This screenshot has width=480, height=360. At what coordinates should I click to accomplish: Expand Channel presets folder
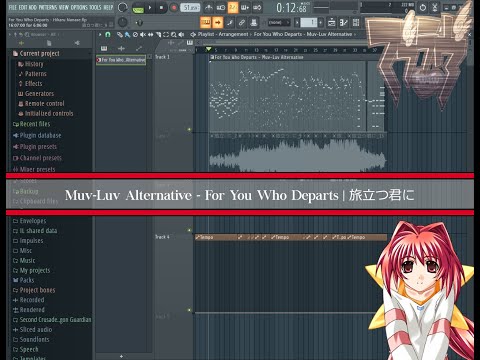pos(37,158)
